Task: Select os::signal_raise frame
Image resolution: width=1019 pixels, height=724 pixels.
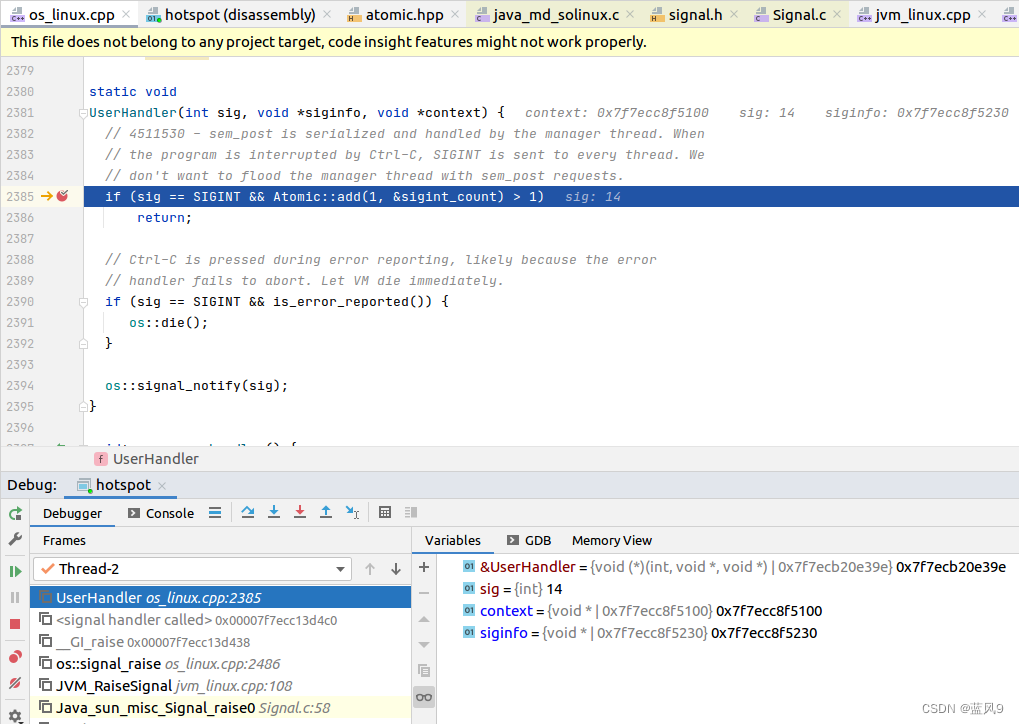Action: pos(220,664)
